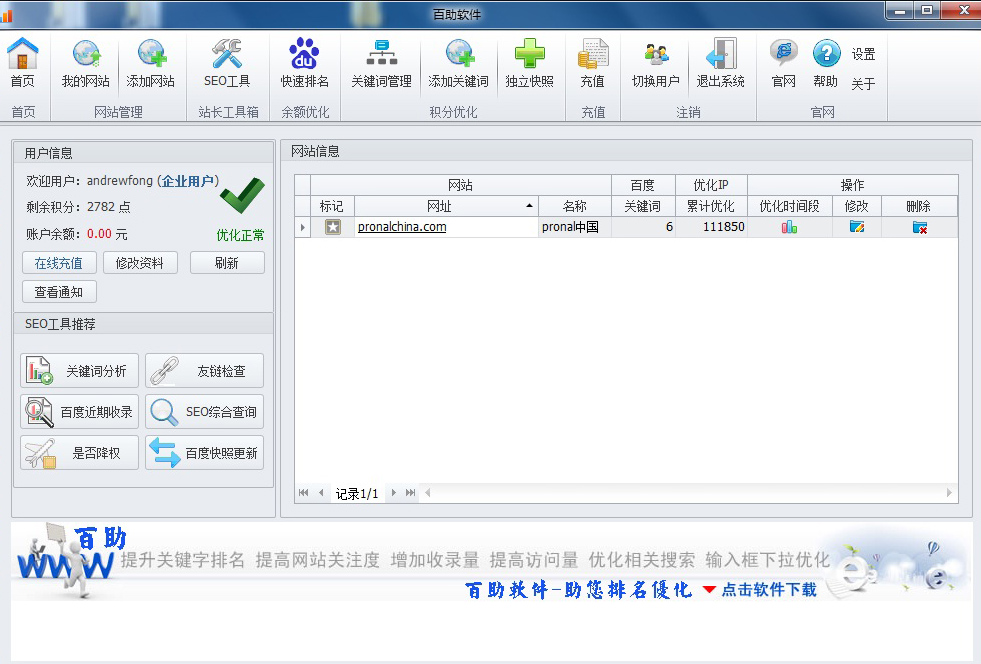
Task: Click the table horizontal scrollbar right arrow
Action: [949, 493]
